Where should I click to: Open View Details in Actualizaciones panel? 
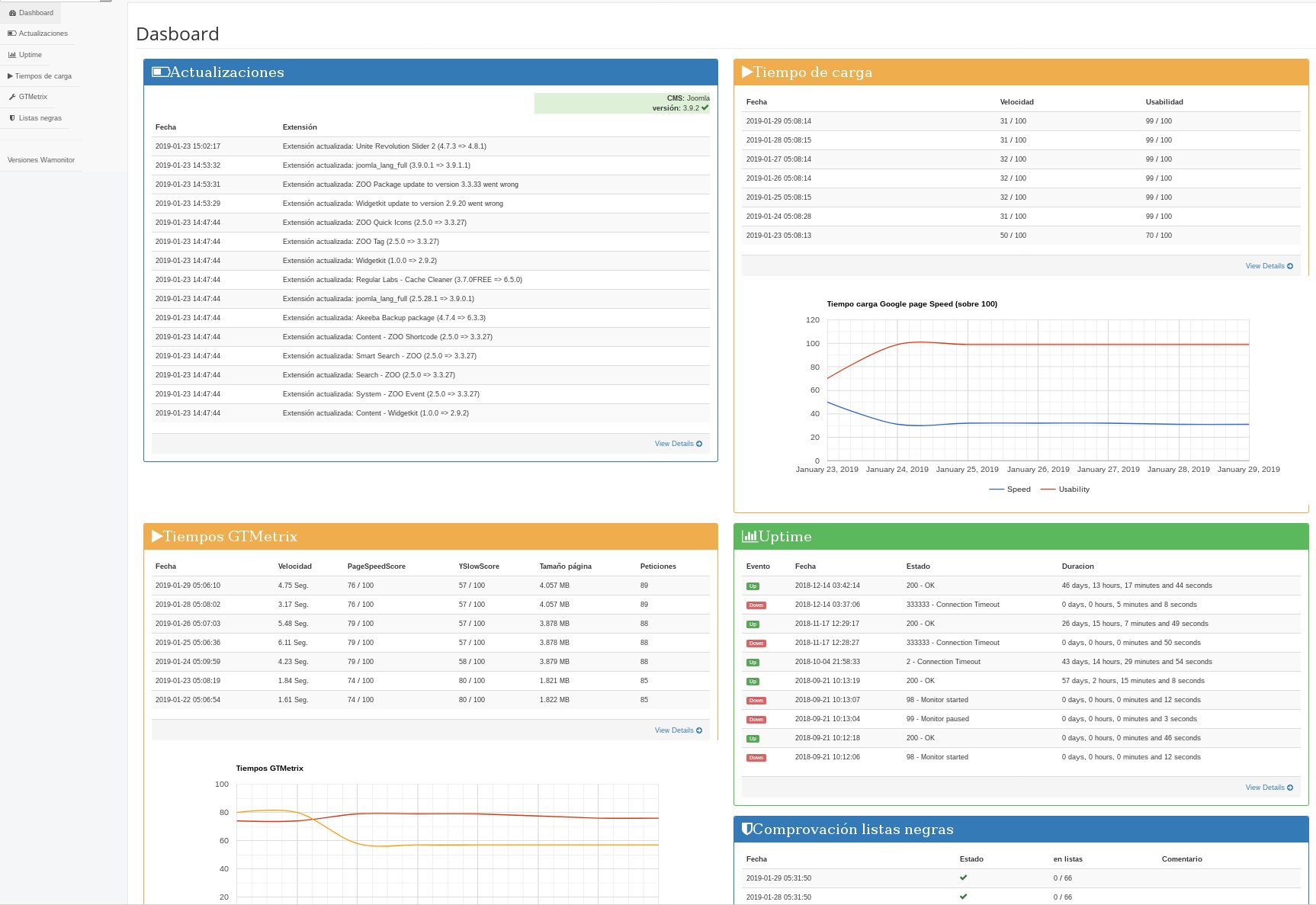click(x=678, y=444)
